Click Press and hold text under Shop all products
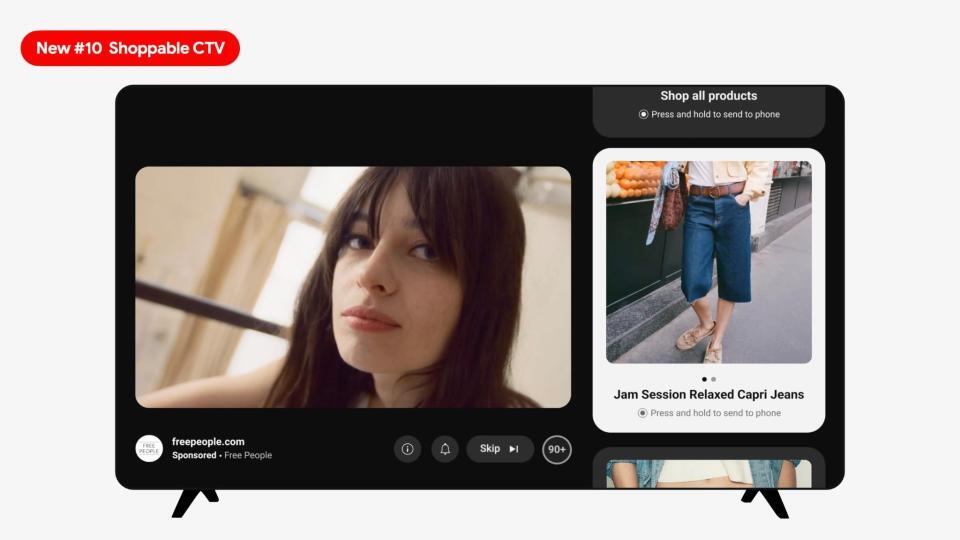 point(716,114)
